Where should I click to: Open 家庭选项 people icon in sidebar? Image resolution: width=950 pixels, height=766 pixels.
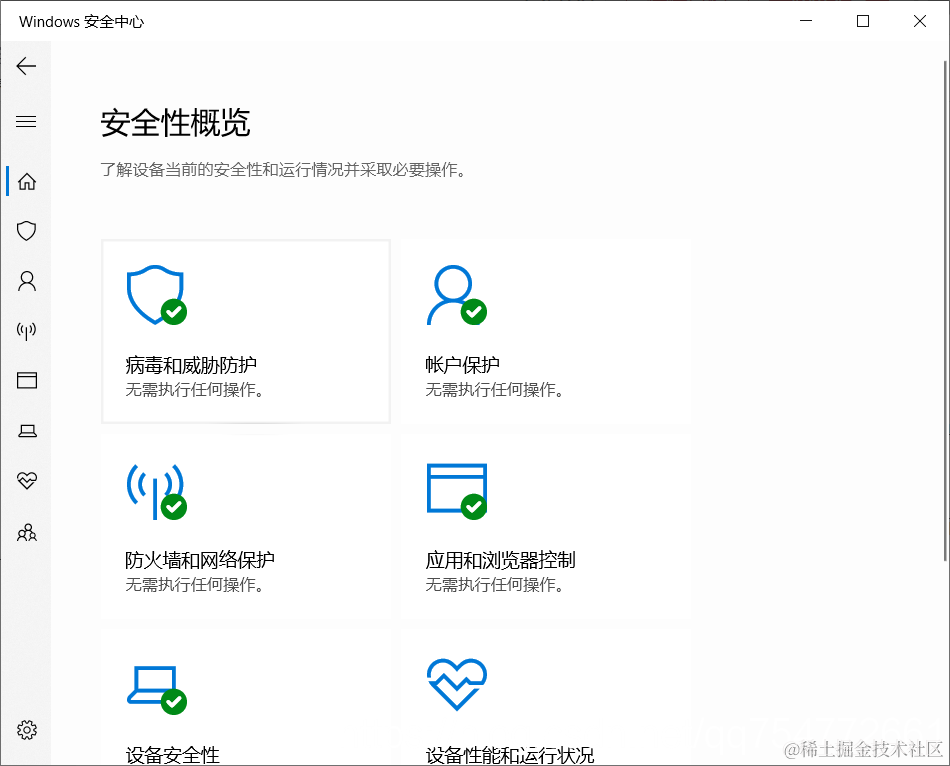[x=27, y=532]
